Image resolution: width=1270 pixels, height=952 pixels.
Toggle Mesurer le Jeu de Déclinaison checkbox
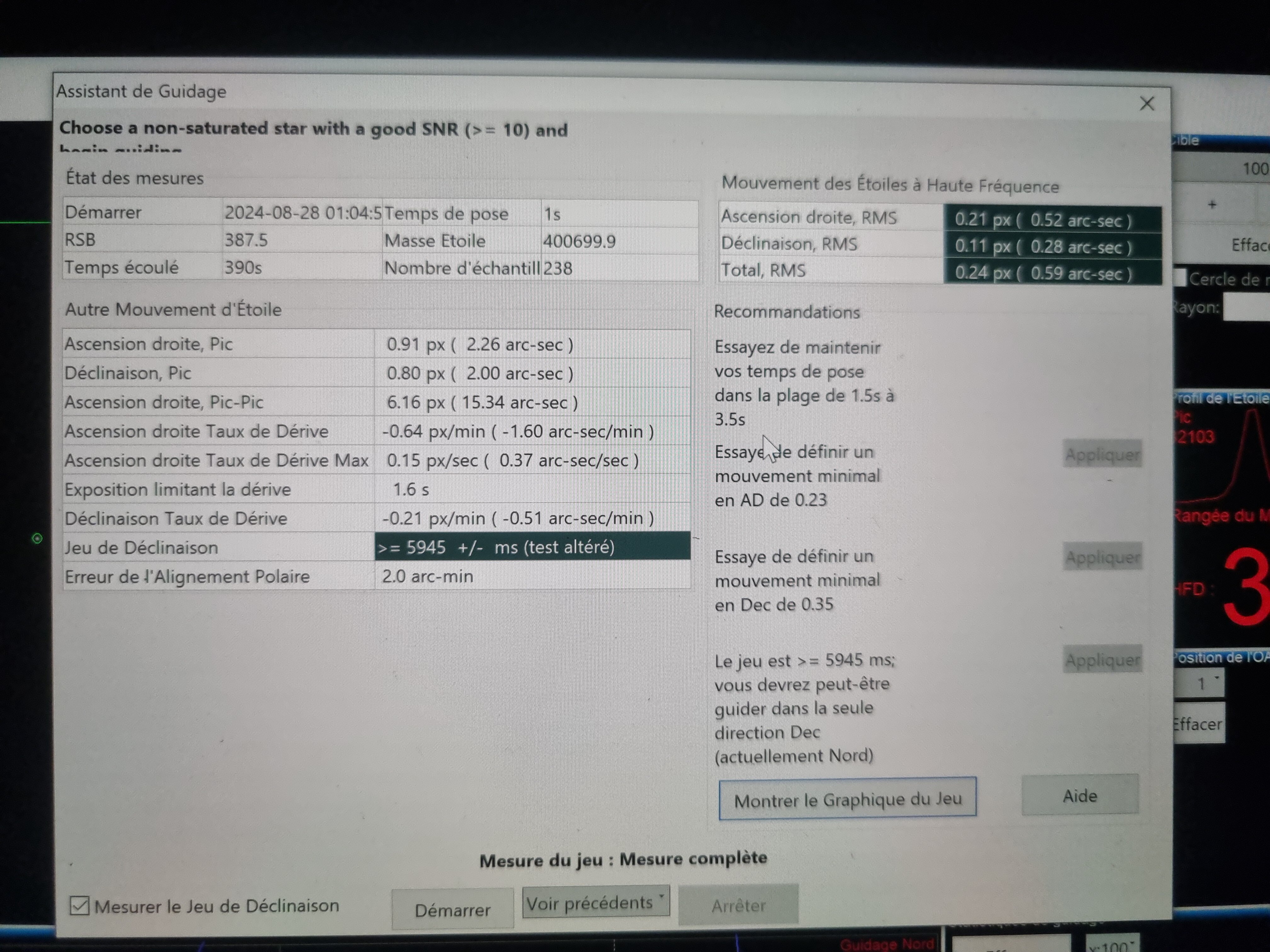coord(79,906)
